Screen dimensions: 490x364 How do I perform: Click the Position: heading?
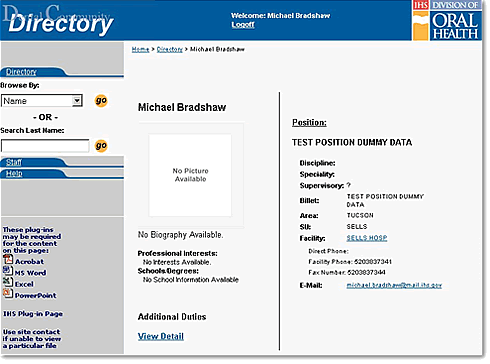coord(309,123)
